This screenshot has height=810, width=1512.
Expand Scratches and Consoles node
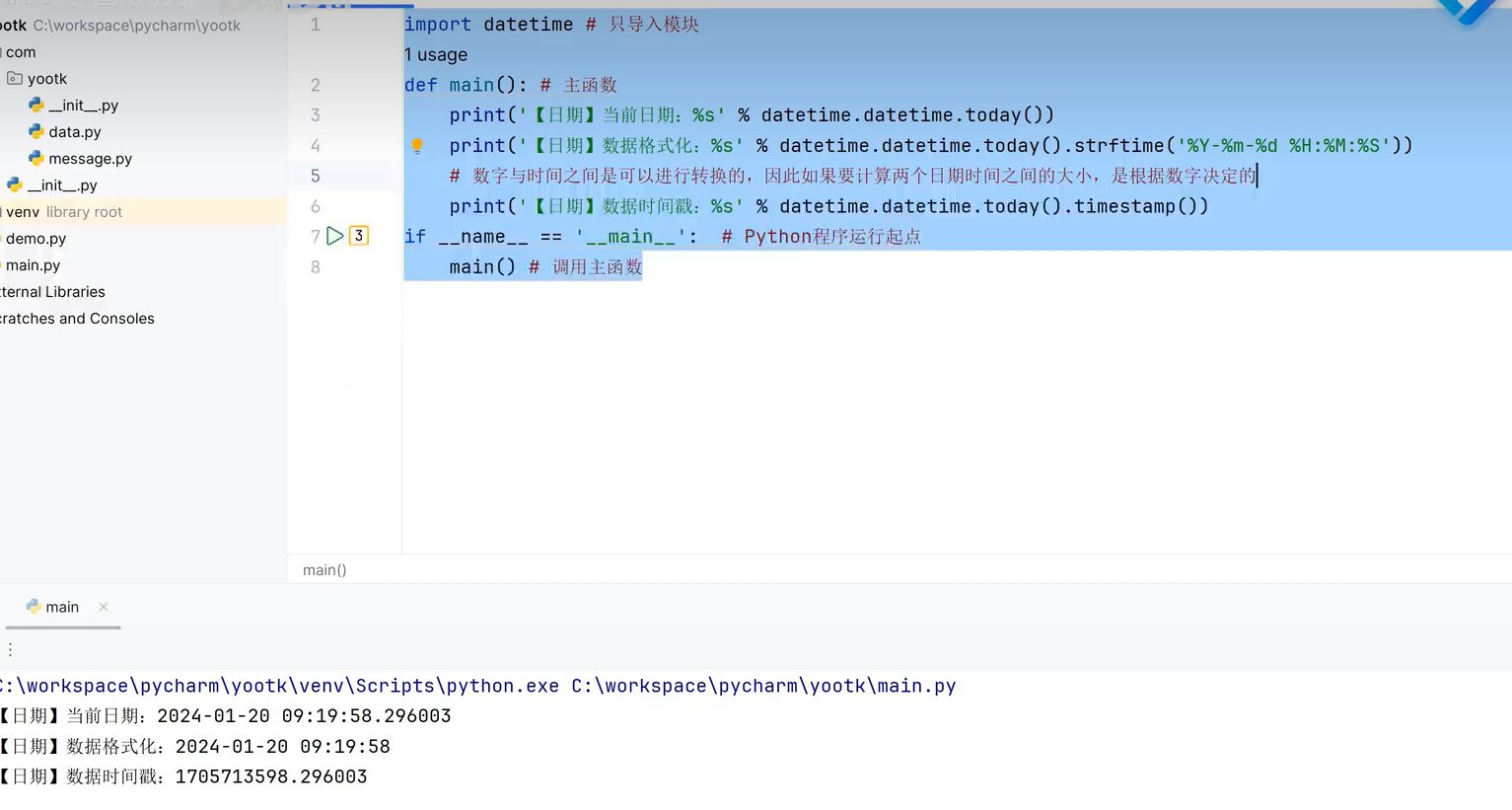tap(77, 318)
